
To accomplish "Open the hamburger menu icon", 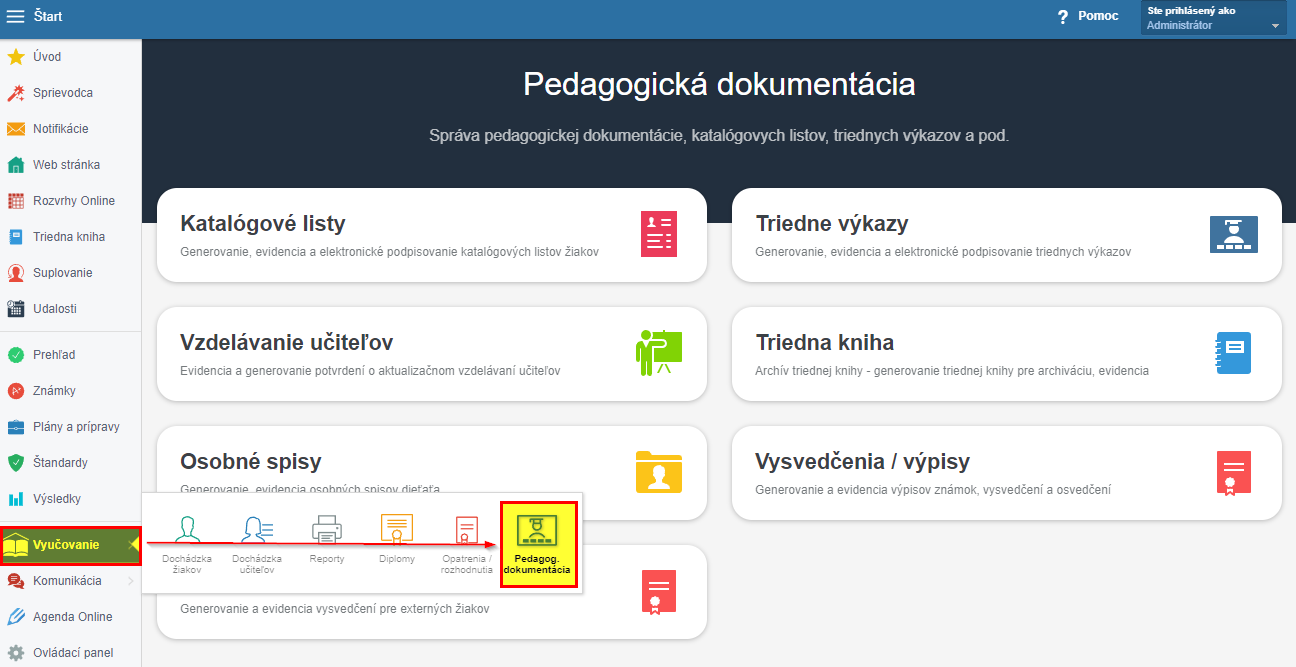I will pos(16,16).
